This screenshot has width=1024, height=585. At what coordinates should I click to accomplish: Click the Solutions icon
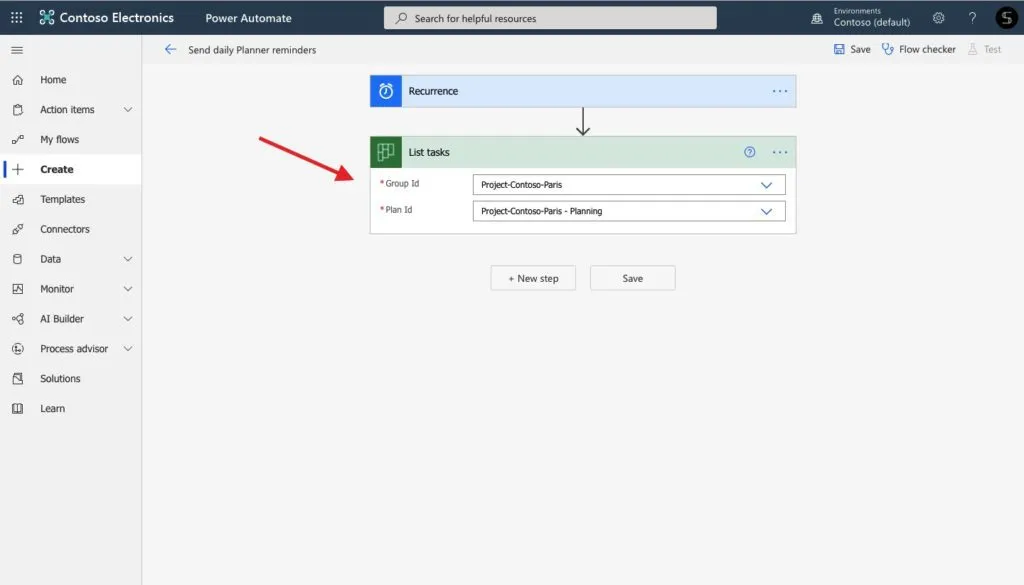pos(18,379)
